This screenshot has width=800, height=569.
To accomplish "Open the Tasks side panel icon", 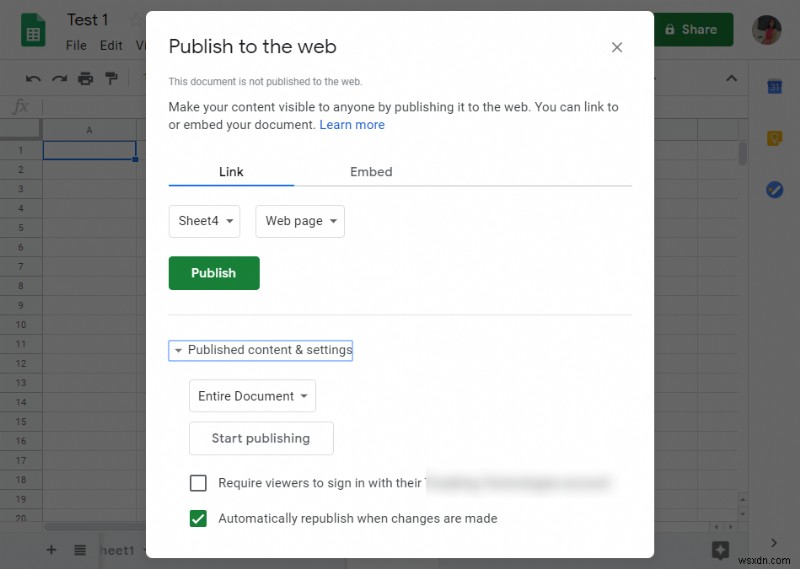I will coord(774,190).
